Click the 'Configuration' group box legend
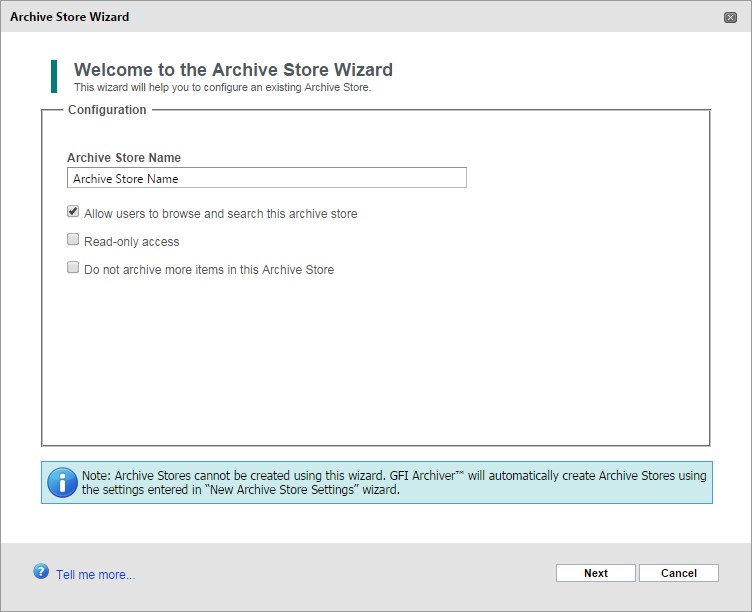 107,110
